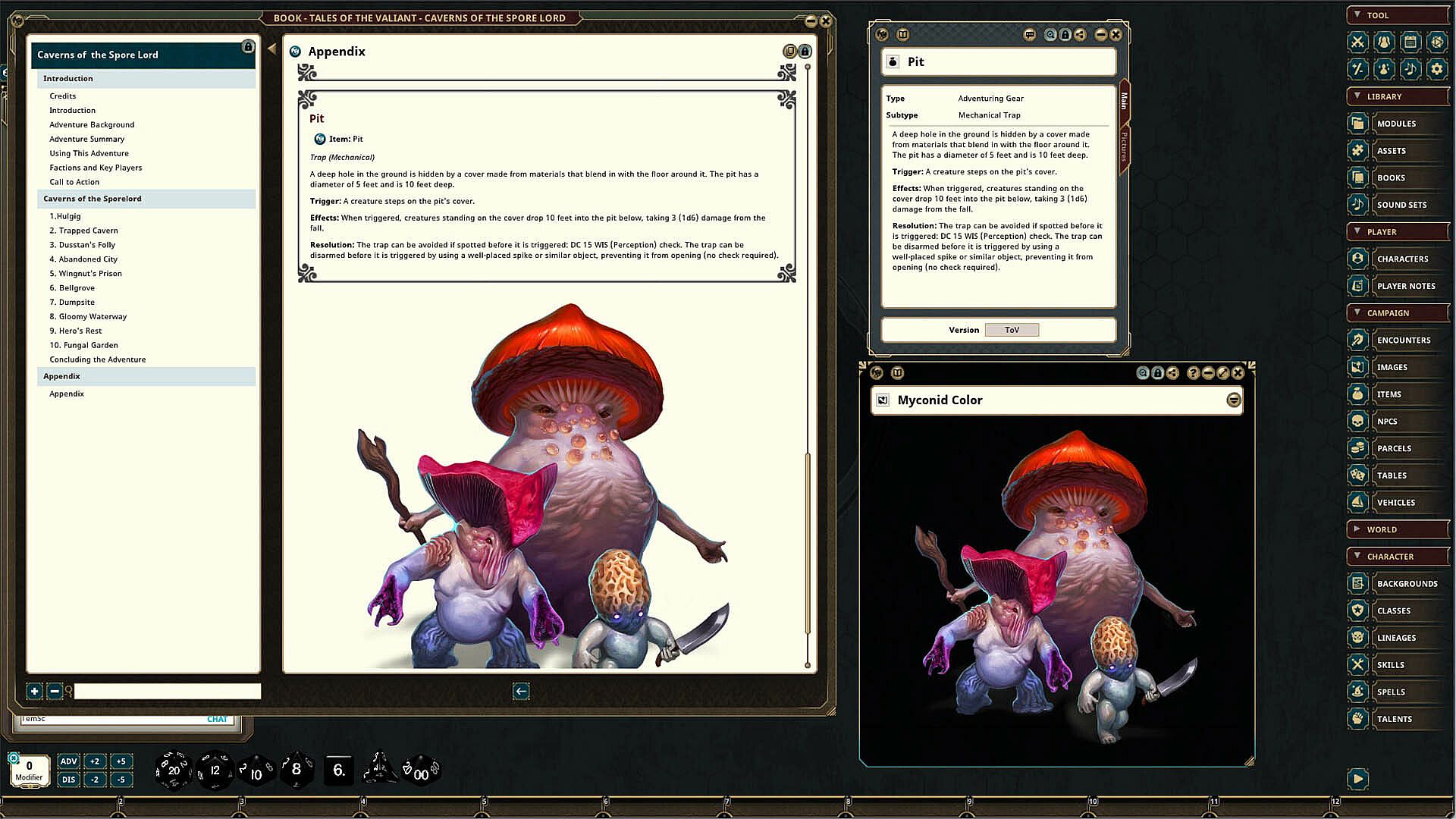
Task: Roll the d12 die
Action: (x=215, y=770)
